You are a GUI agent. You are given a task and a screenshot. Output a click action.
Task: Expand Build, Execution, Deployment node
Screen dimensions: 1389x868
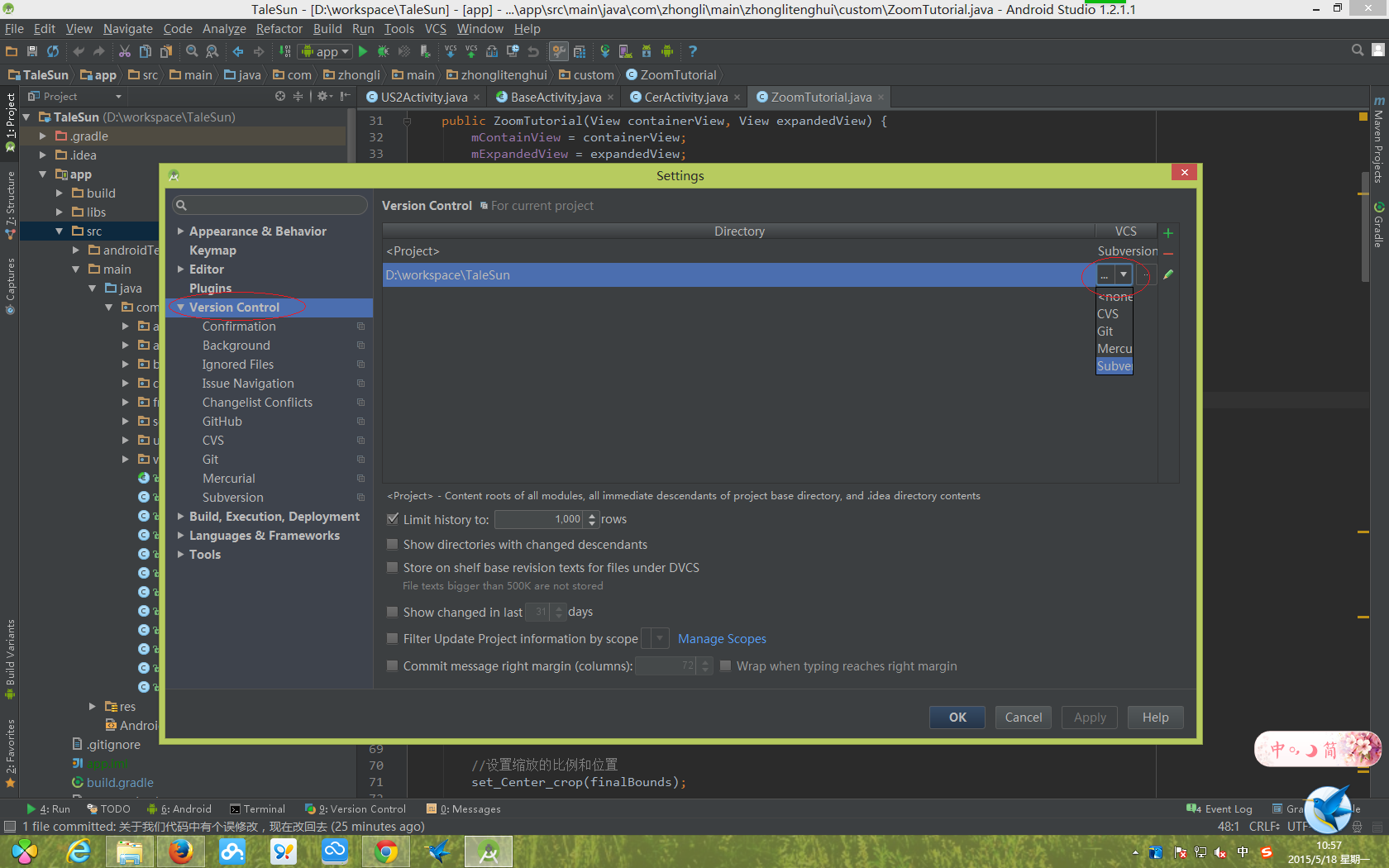pyautogui.click(x=180, y=517)
